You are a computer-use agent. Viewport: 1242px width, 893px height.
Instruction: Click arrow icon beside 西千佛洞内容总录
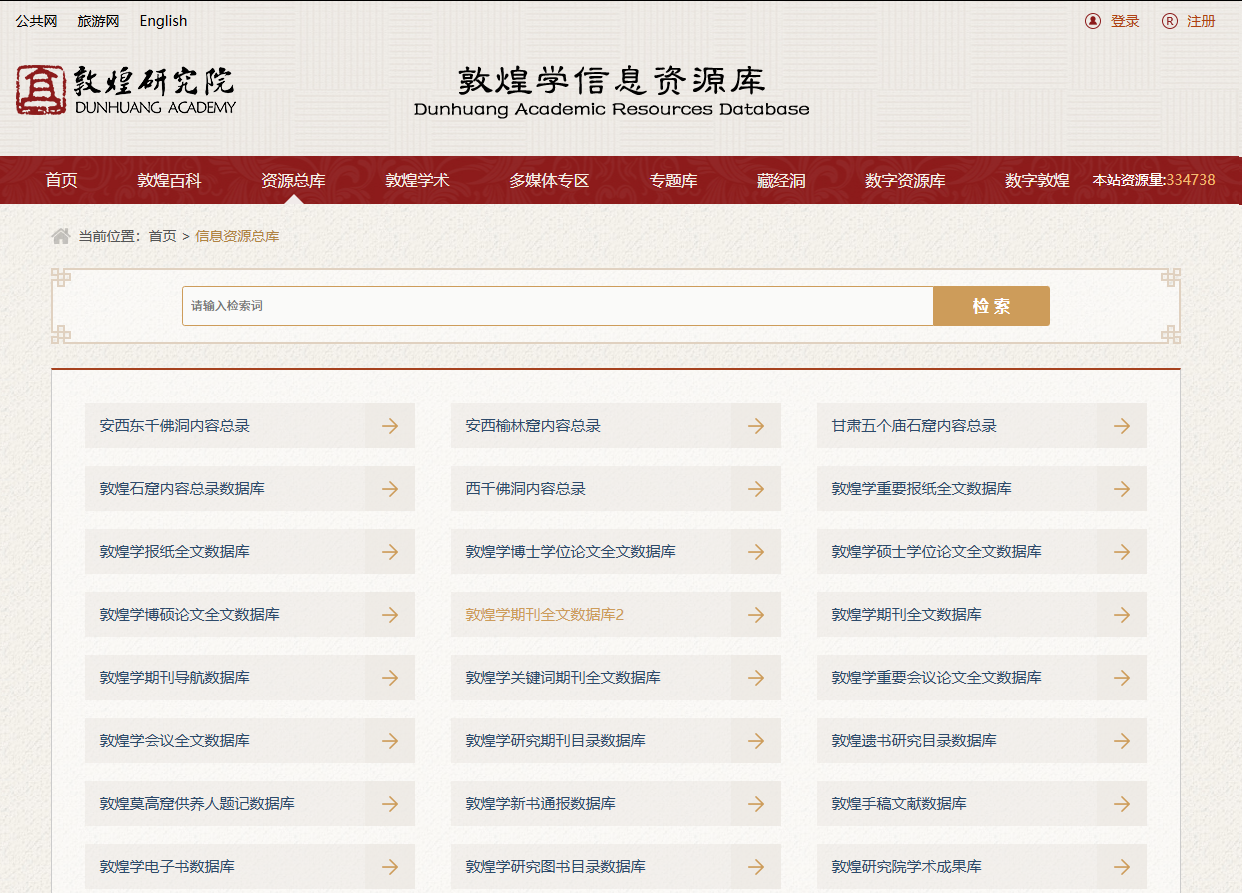756,489
